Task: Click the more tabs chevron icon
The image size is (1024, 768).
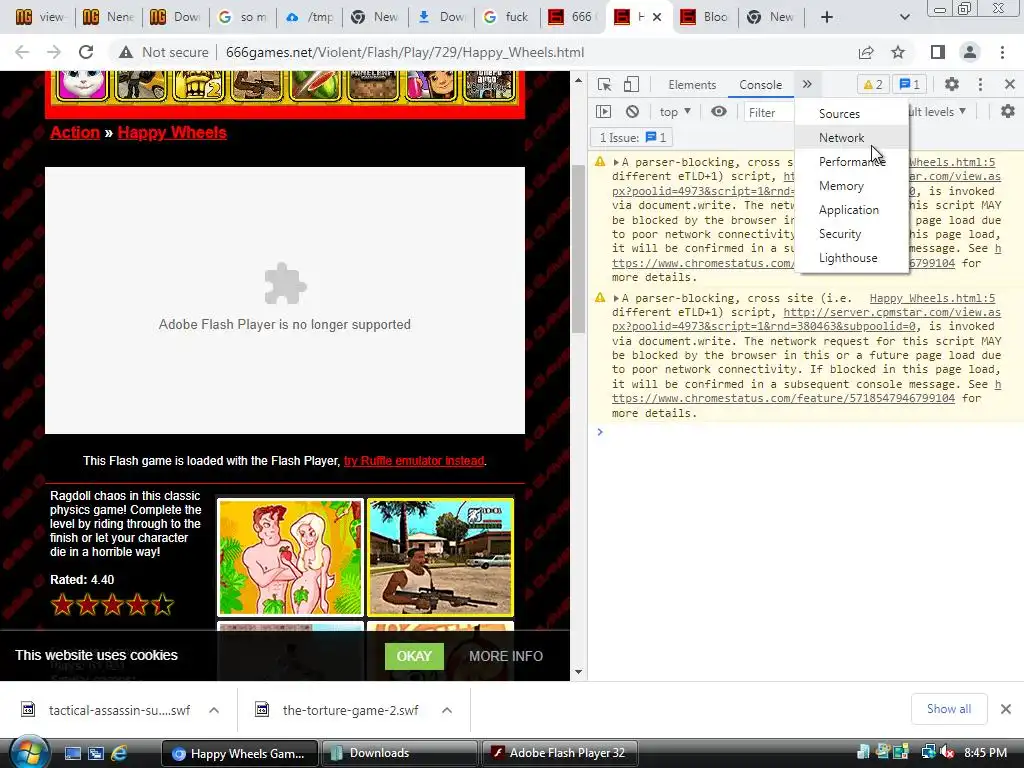Action: click(x=807, y=84)
